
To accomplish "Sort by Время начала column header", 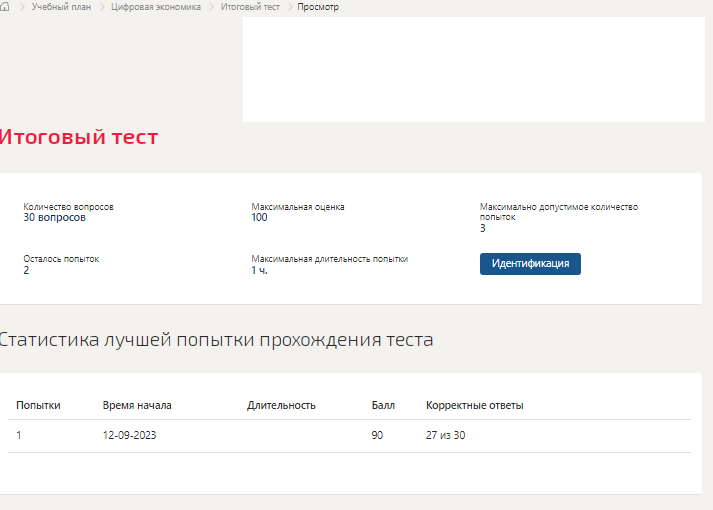I will coord(137,405).
